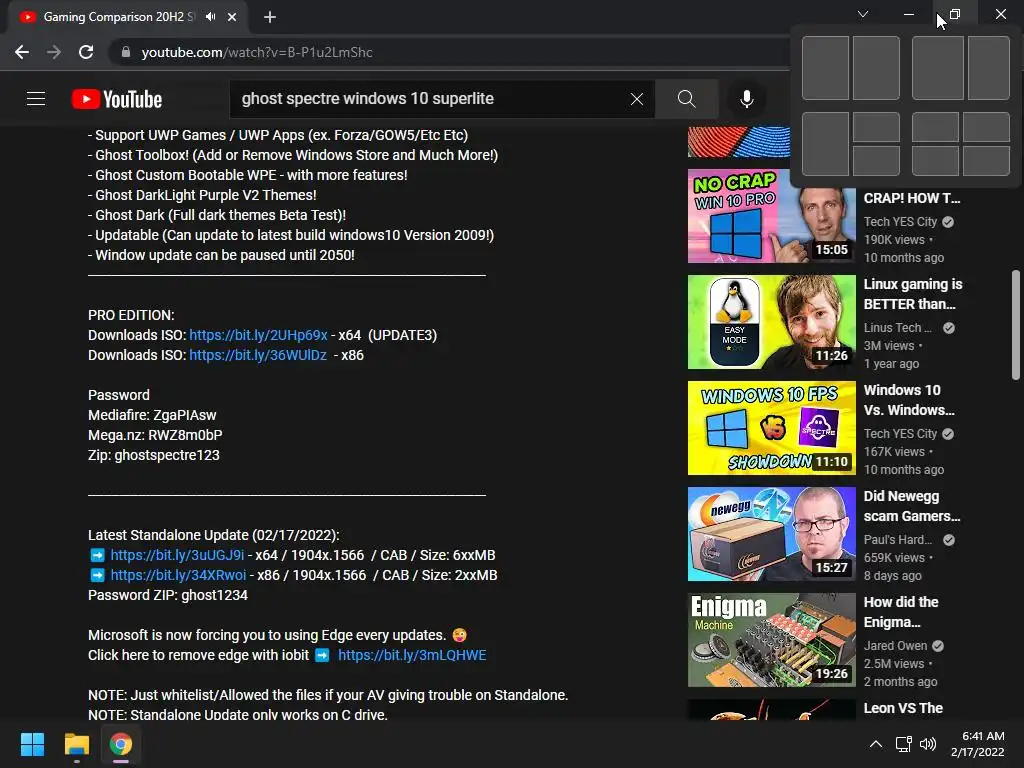
Task: Snap window to right half layout
Action: pos(876,68)
